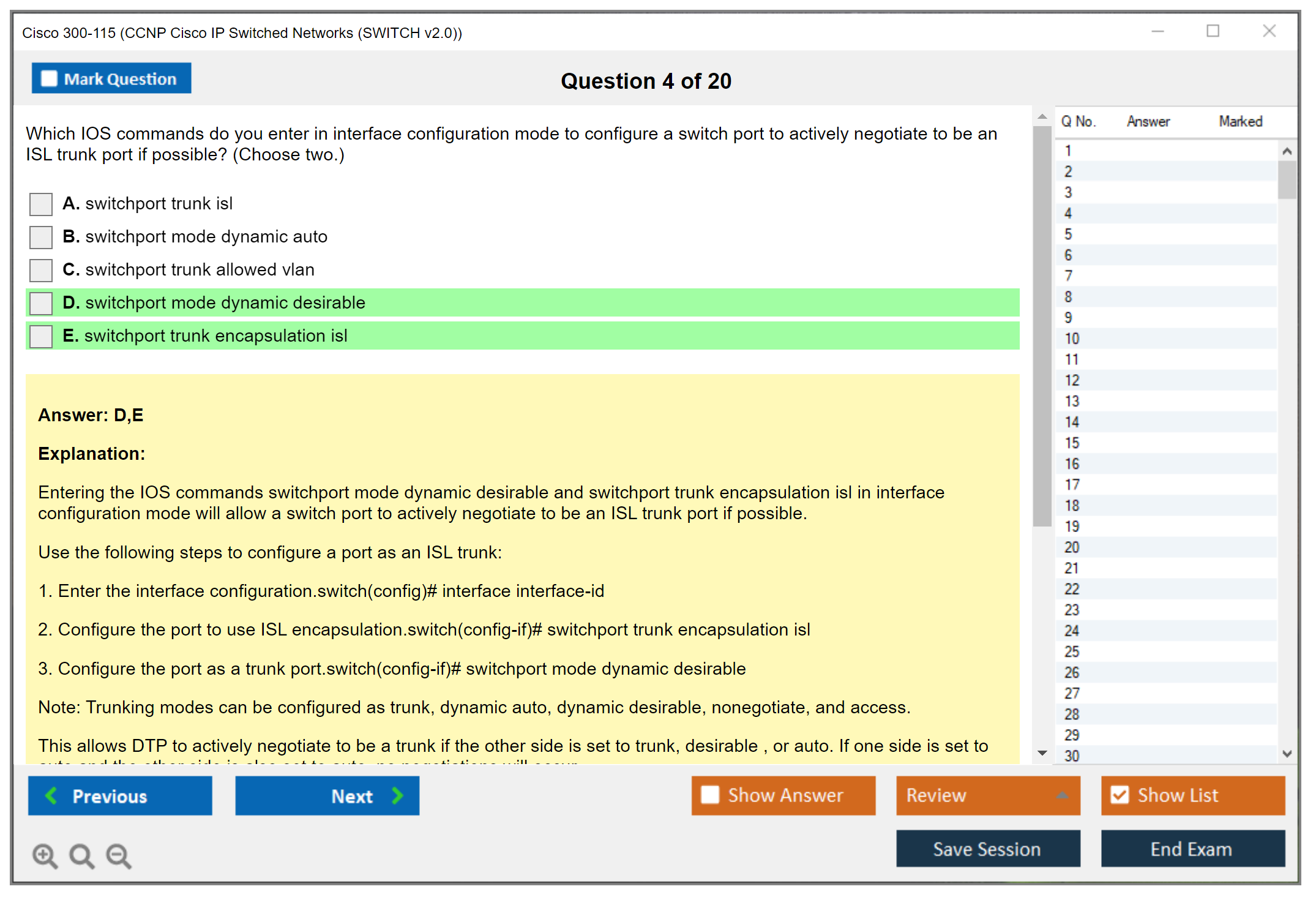Image resolution: width=1316 pixels, height=900 pixels.
Task: Click the End Exam button
Action: pos(1192,849)
